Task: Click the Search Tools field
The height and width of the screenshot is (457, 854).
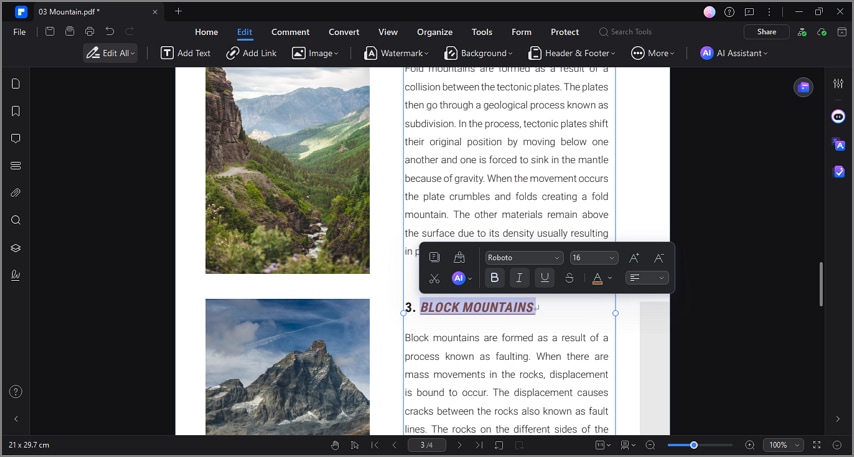Action: pyautogui.click(x=625, y=32)
